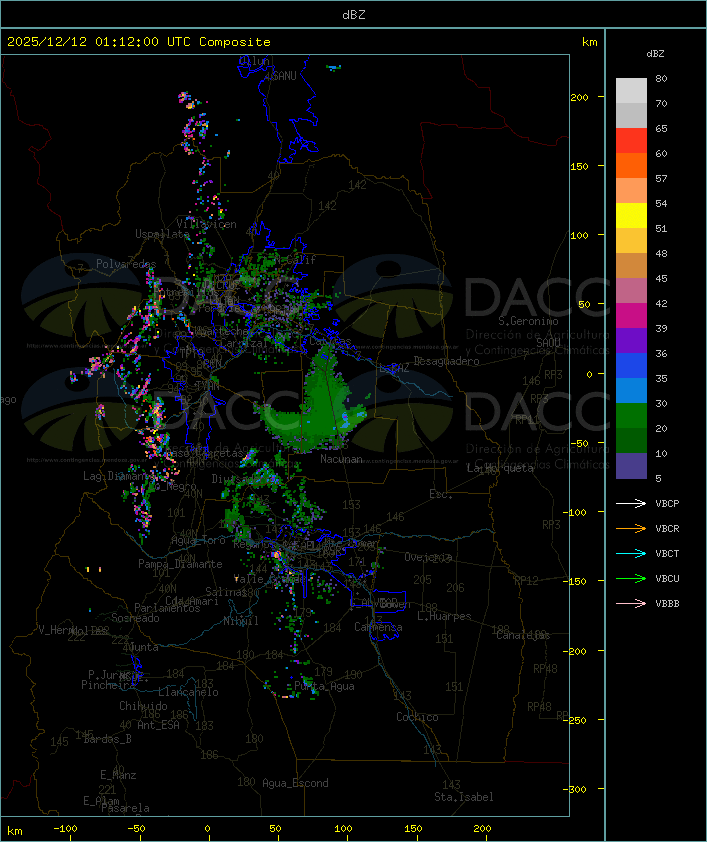The height and width of the screenshot is (842, 707).
Task: Click the 'Llancanelo' map label
Action: pos(188,692)
